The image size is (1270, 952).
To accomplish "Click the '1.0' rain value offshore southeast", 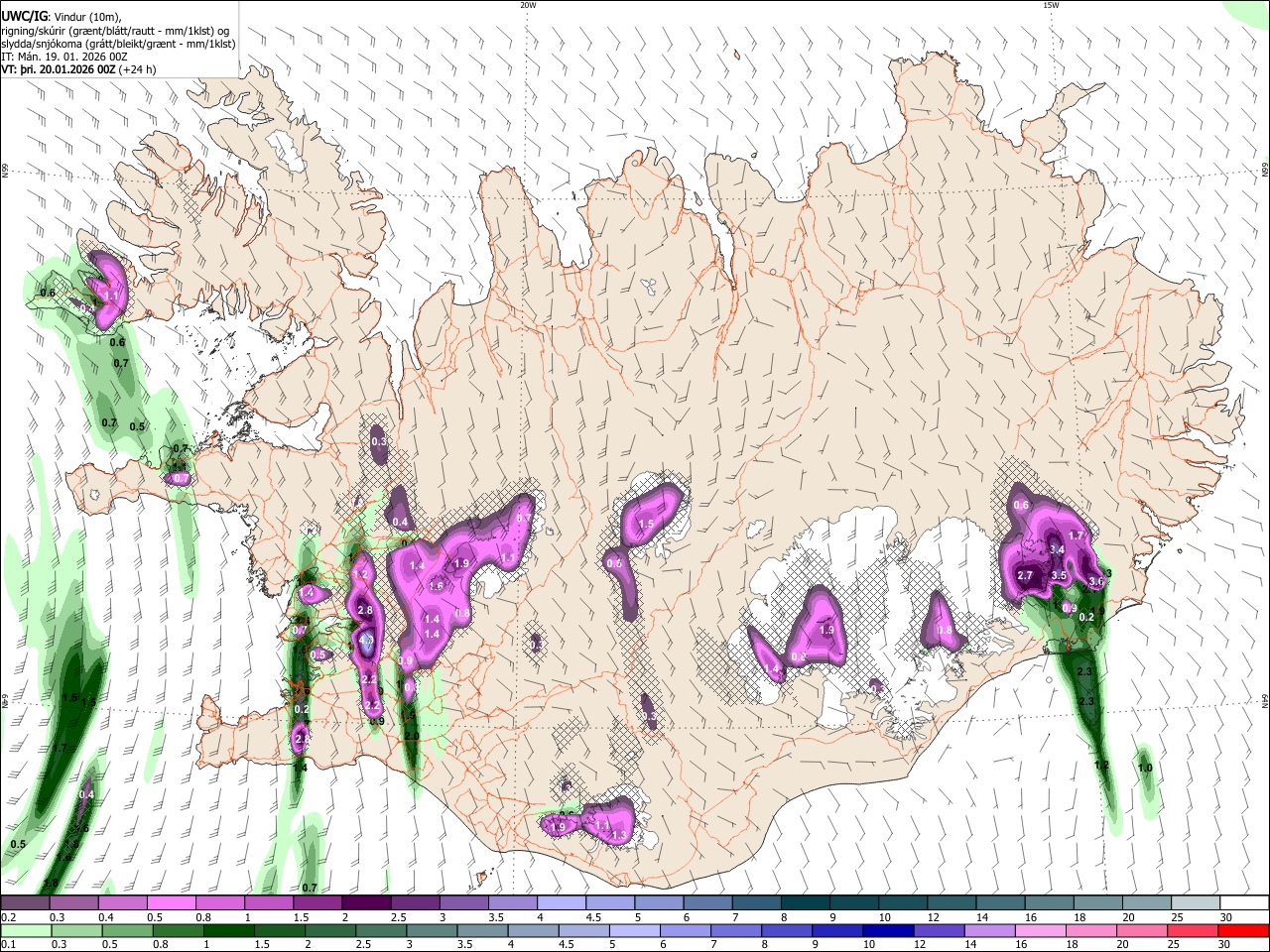I will click(1145, 768).
